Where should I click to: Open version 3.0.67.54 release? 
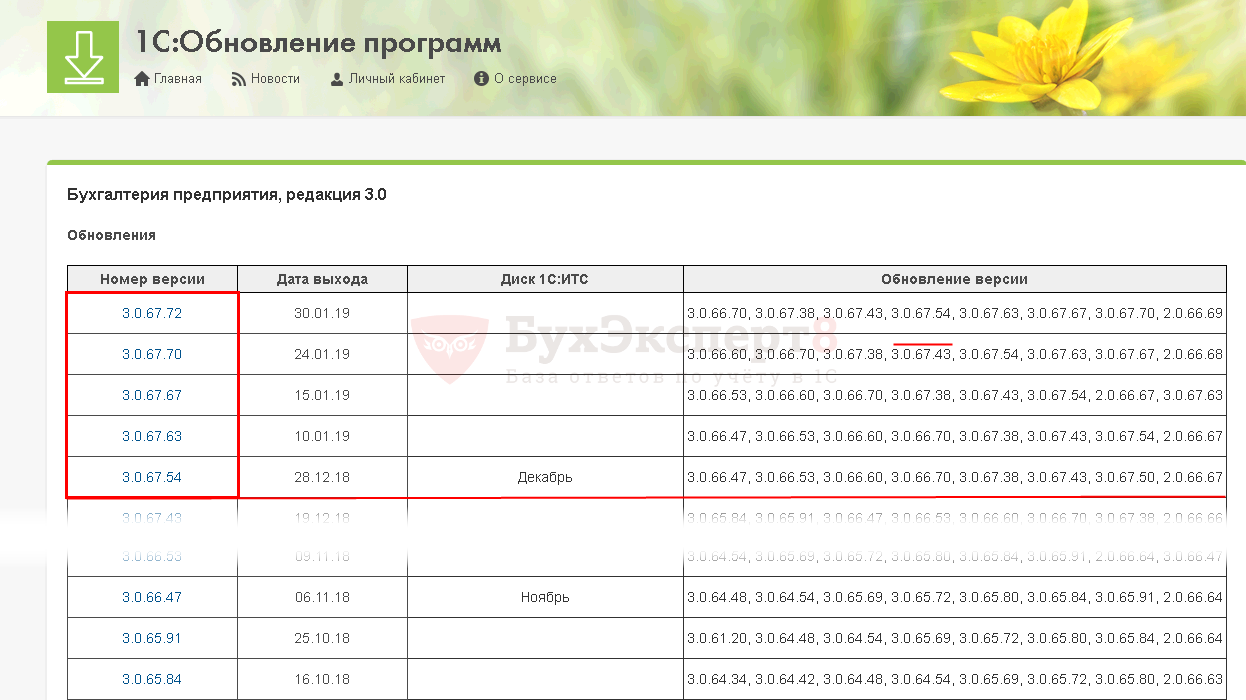152,477
